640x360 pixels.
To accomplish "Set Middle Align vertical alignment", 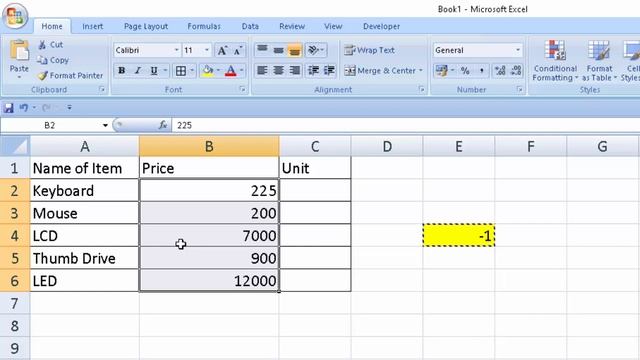I will (x=278, y=51).
